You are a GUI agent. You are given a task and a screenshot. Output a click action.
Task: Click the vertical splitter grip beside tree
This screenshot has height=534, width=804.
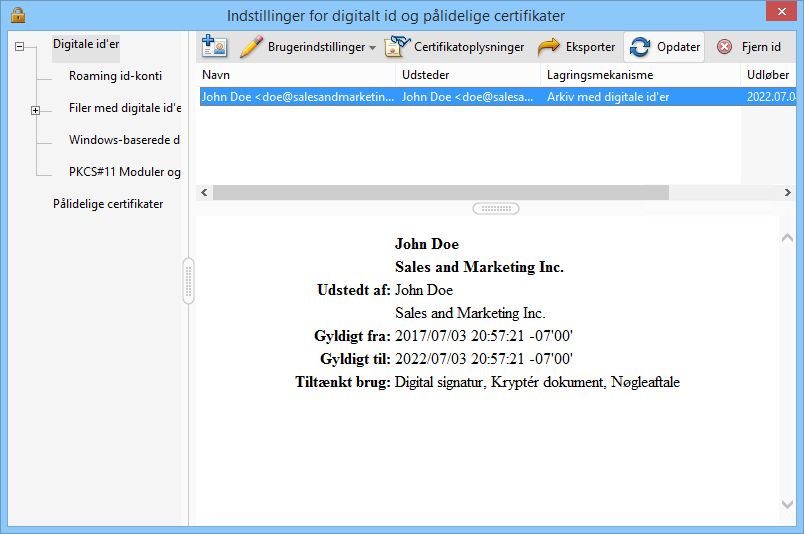pos(188,281)
